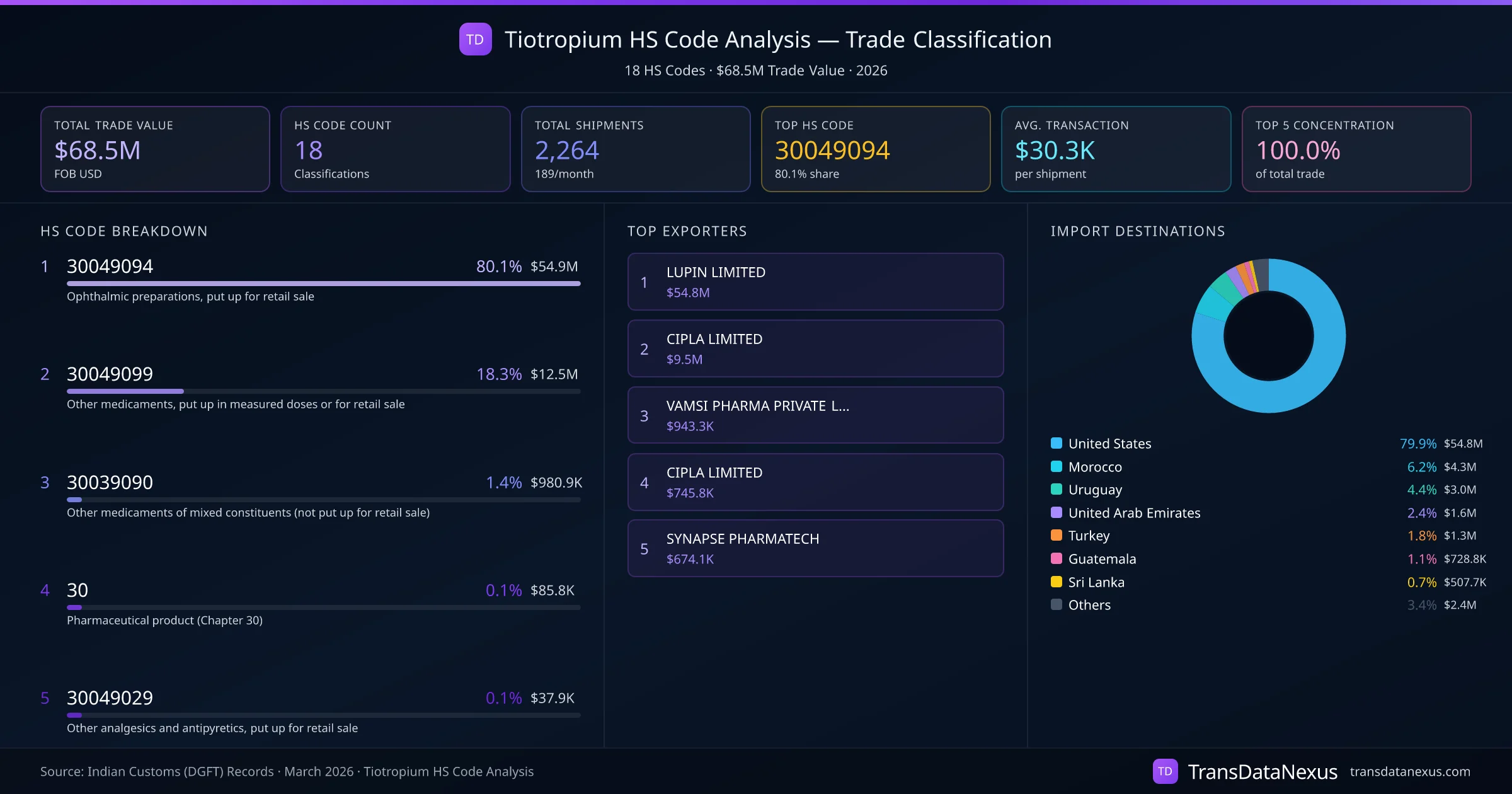Click the United Arab Emirates legend entry
This screenshot has height=794, width=1512.
click(x=1134, y=513)
